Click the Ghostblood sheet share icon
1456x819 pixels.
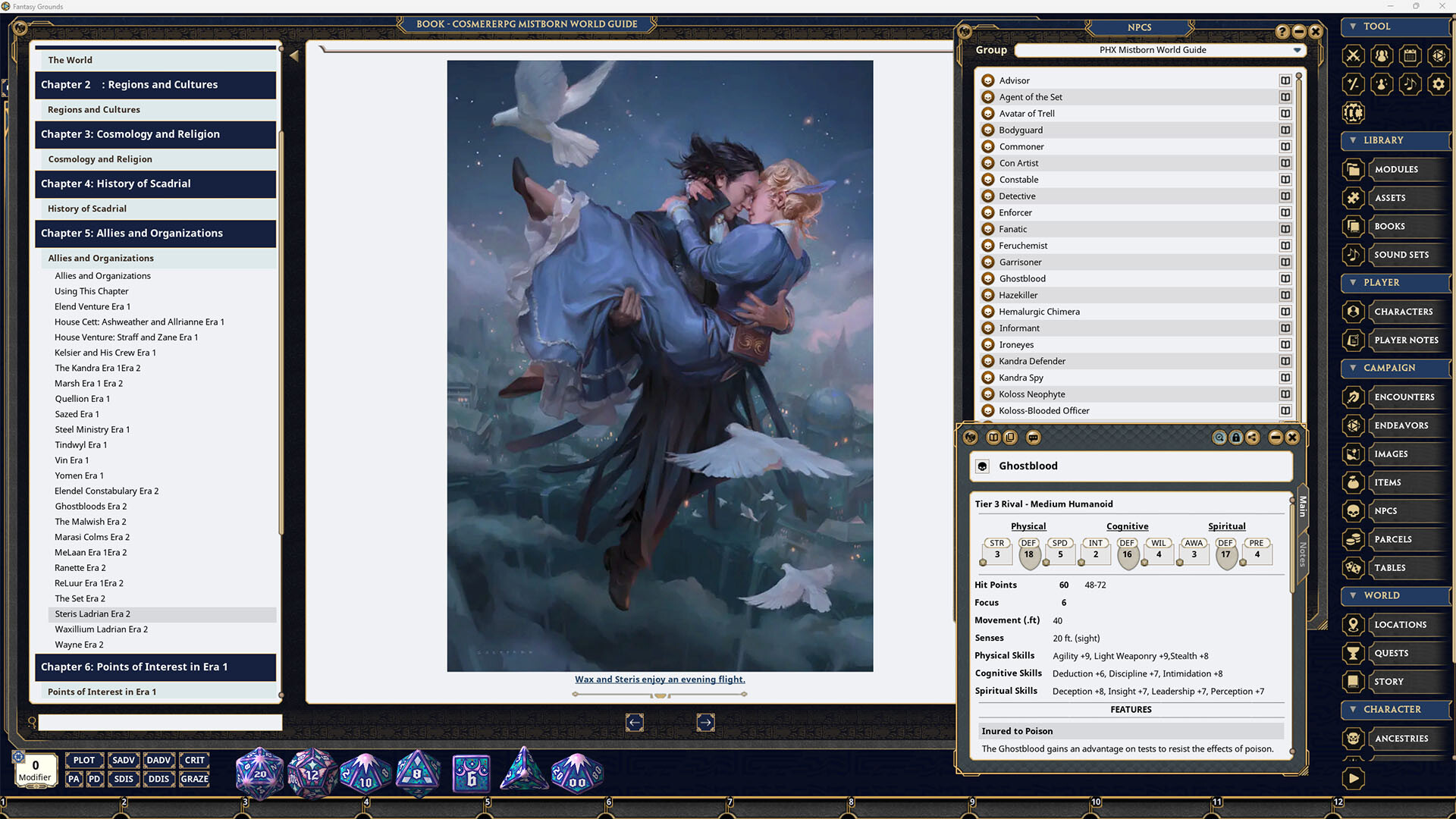coord(1253,438)
